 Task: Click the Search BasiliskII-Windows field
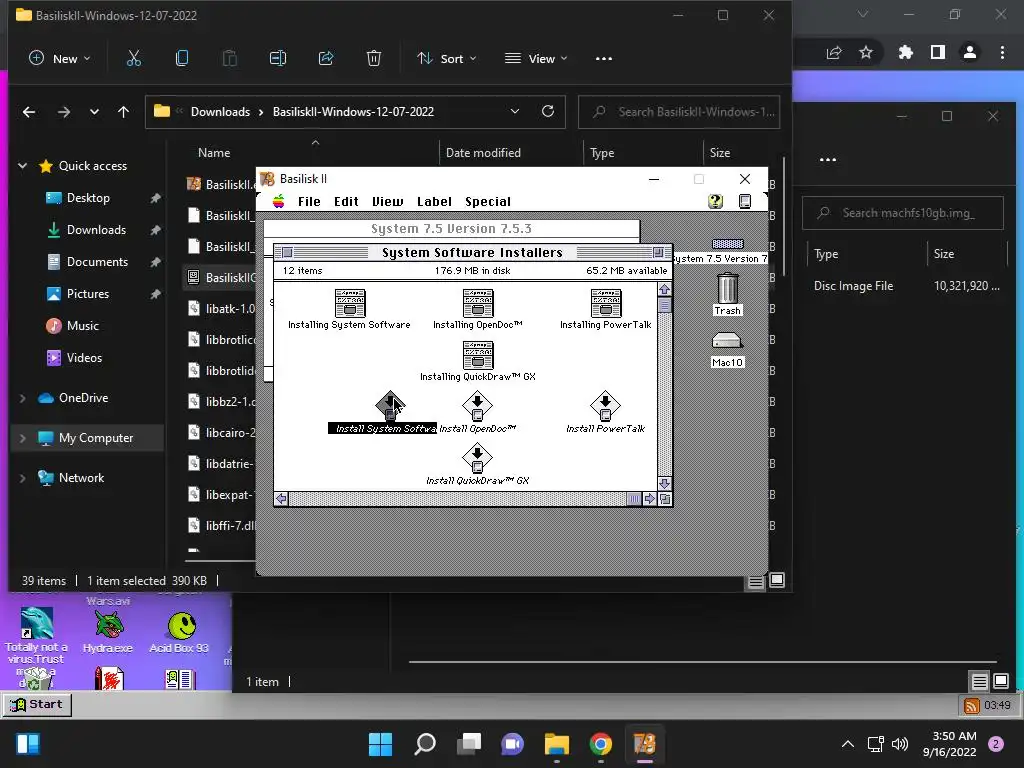click(x=679, y=112)
